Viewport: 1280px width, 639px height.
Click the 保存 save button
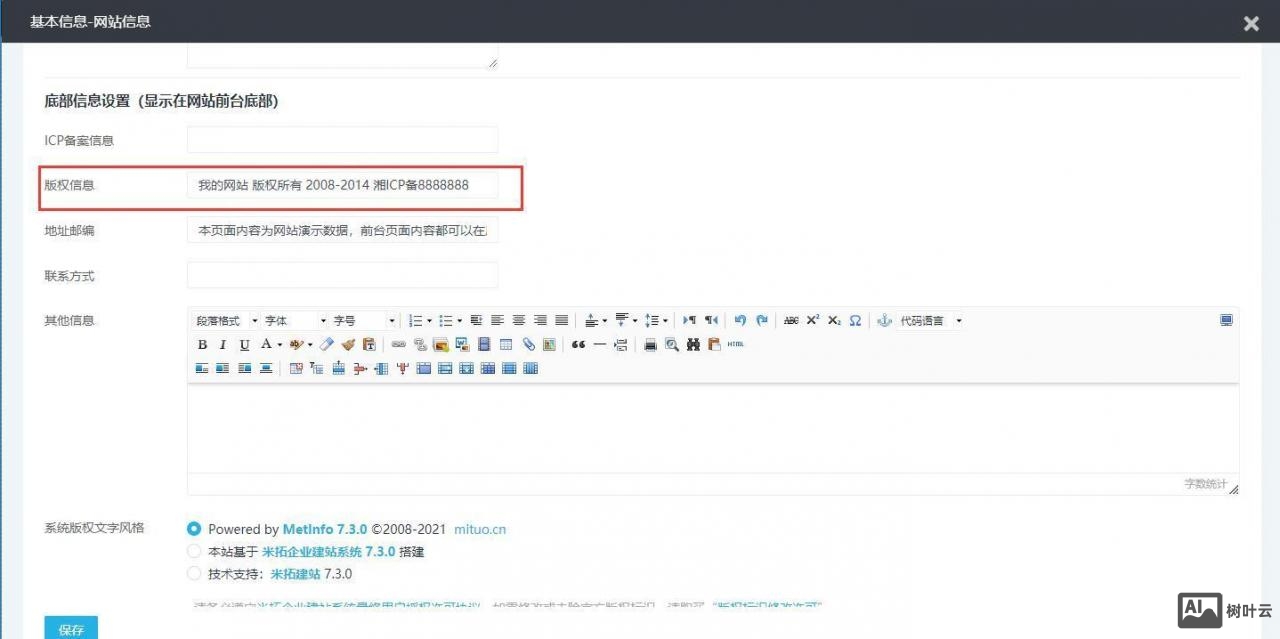pos(70,629)
